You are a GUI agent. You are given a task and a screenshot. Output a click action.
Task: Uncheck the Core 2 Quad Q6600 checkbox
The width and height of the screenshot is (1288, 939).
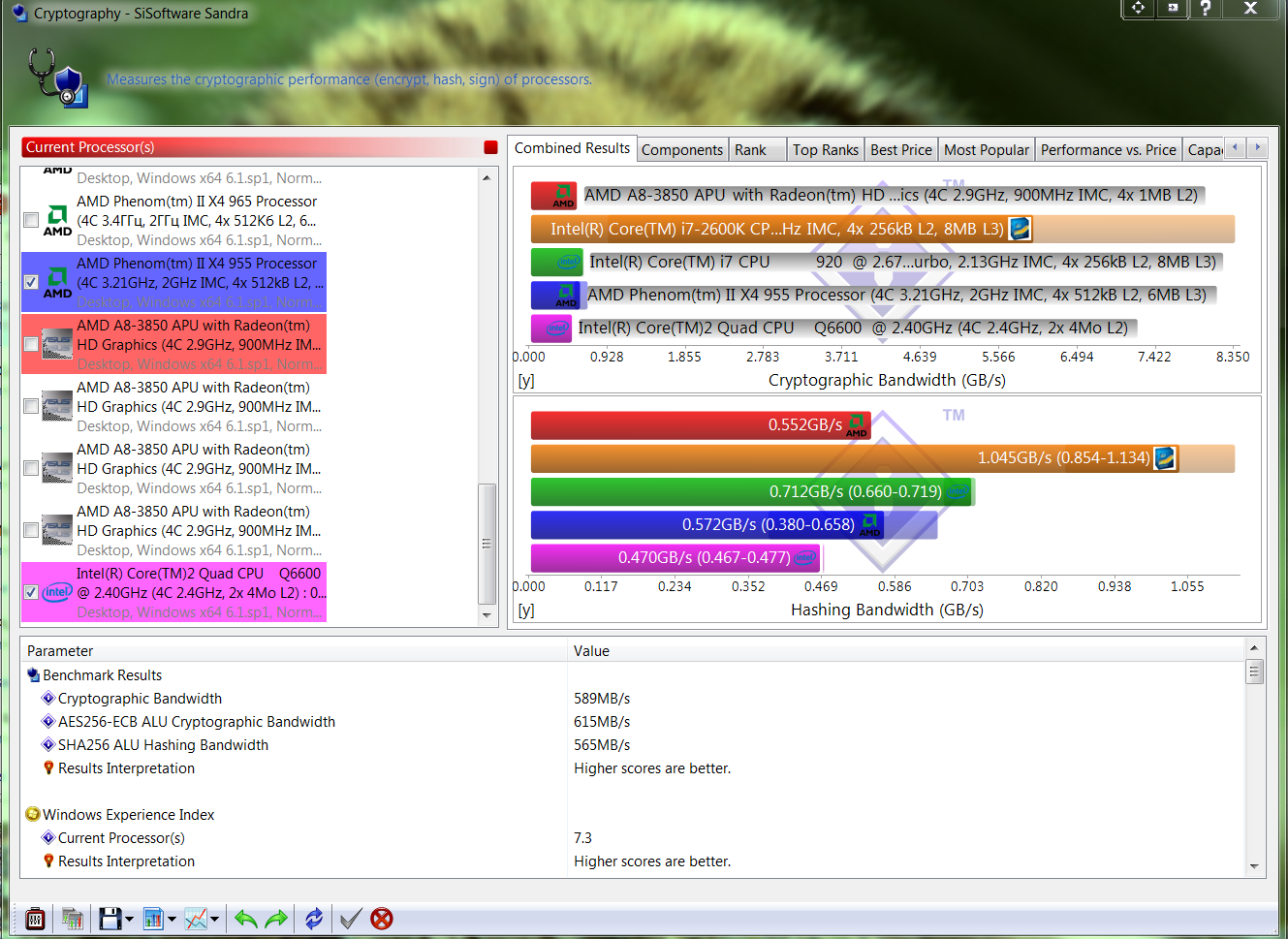pos(31,592)
